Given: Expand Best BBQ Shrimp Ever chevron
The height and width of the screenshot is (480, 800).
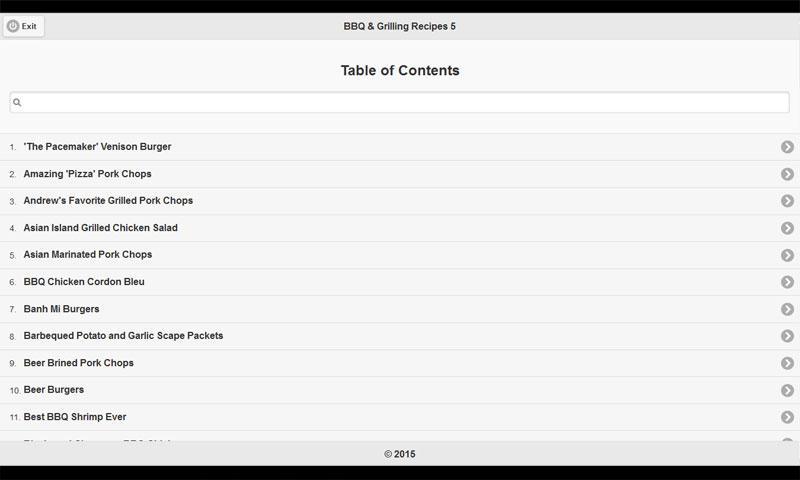Looking at the screenshot, I should click(x=787, y=417).
